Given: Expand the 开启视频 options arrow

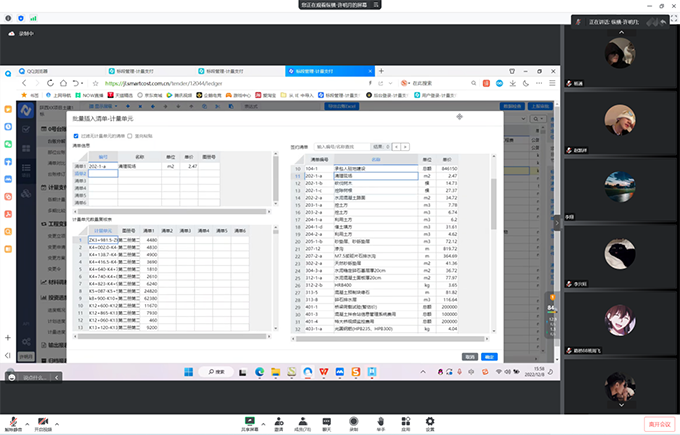Looking at the screenshot, I should (57, 419).
